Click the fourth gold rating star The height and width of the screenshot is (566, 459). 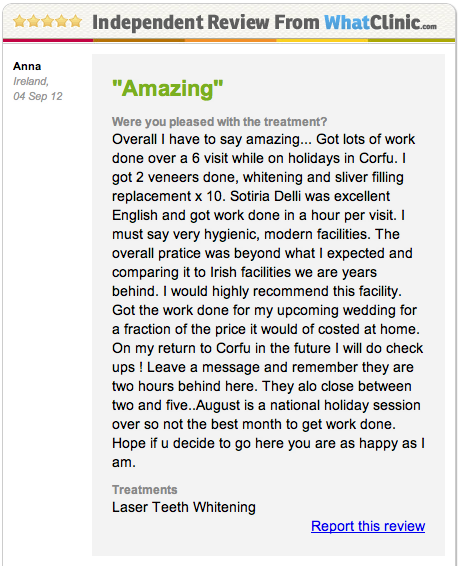click(x=62, y=21)
